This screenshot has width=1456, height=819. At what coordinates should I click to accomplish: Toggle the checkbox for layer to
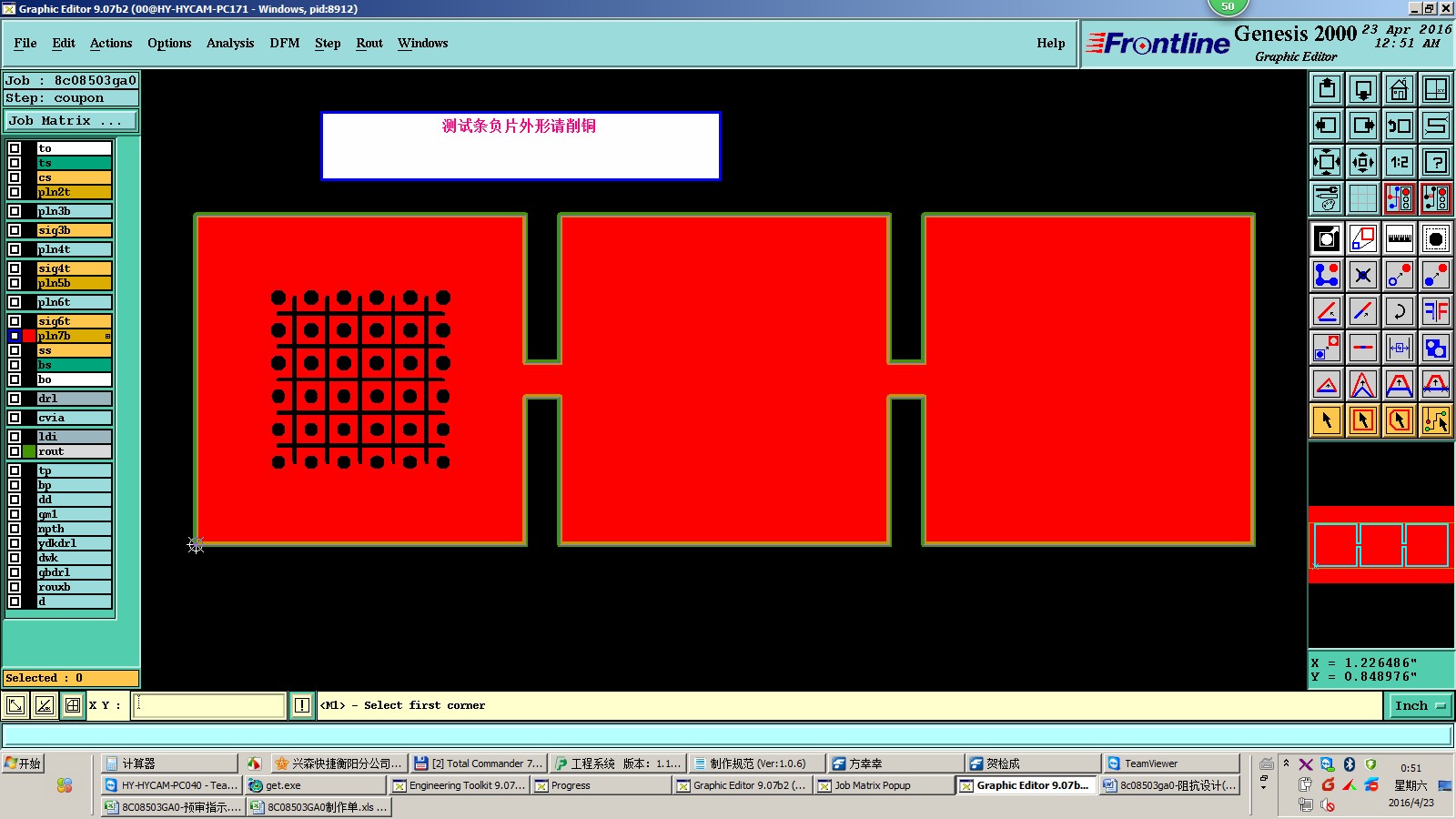15,148
